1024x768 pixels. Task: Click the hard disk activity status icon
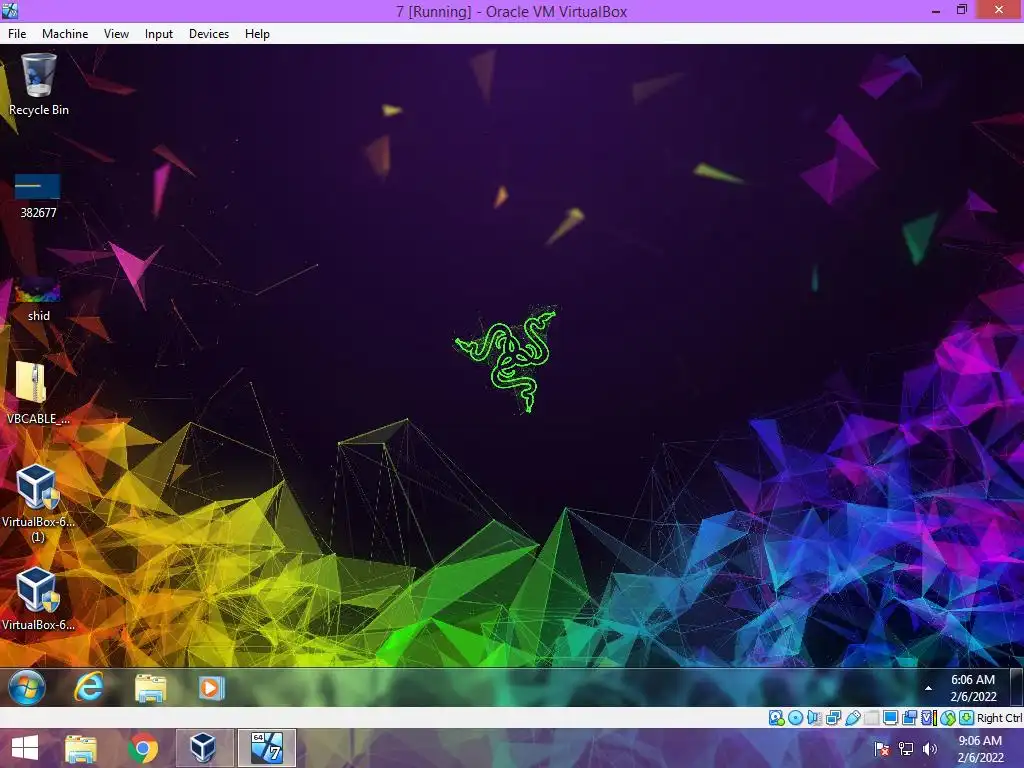tap(776, 718)
